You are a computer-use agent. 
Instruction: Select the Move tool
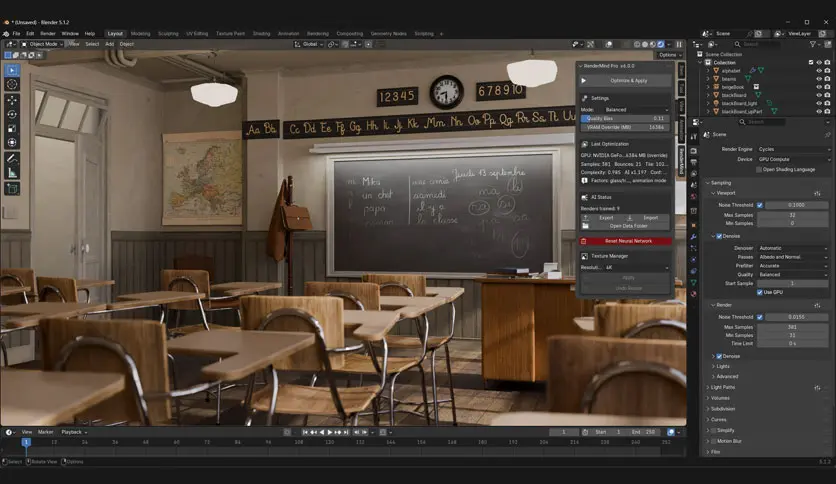[x=12, y=100]
